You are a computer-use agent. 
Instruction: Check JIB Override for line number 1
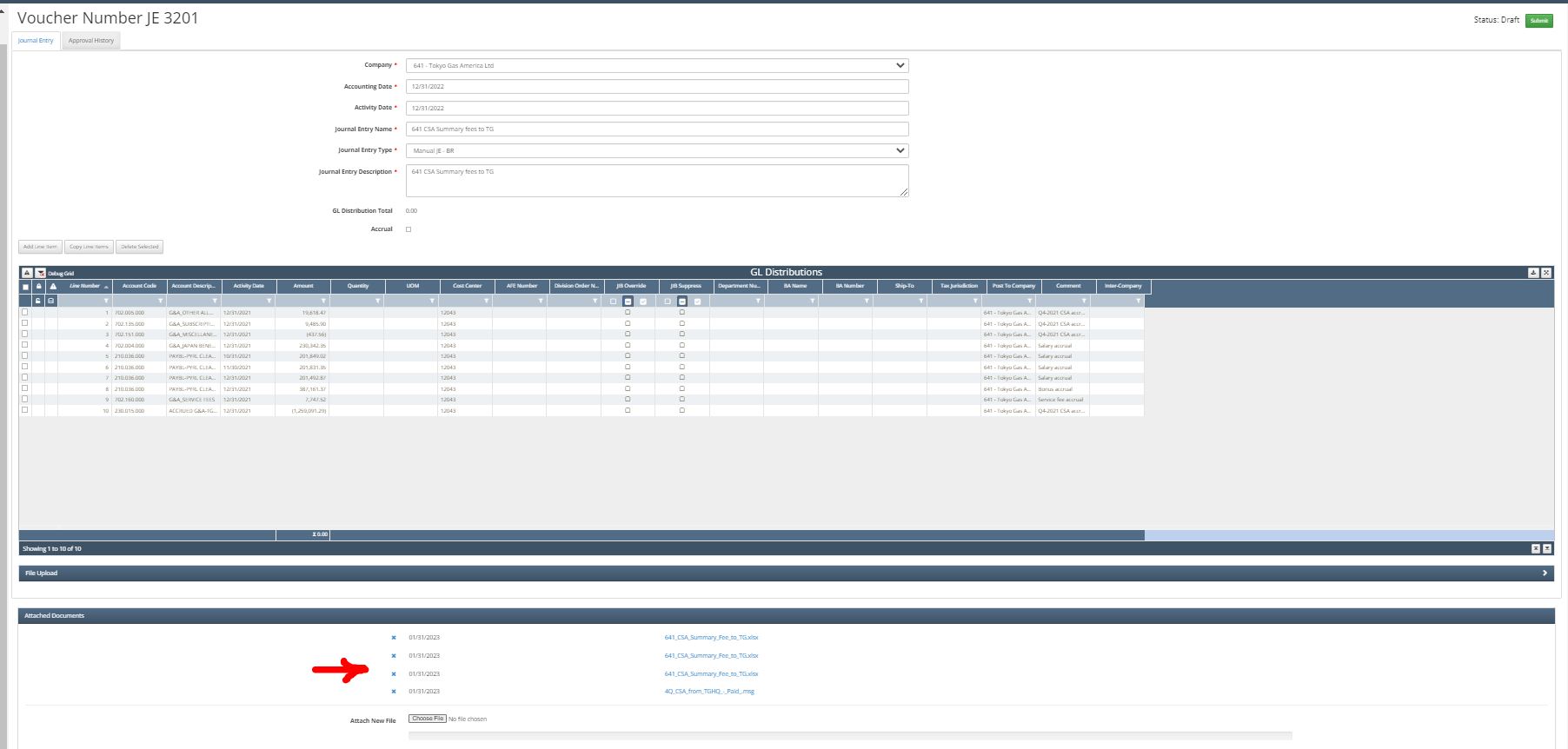point(628,312)
